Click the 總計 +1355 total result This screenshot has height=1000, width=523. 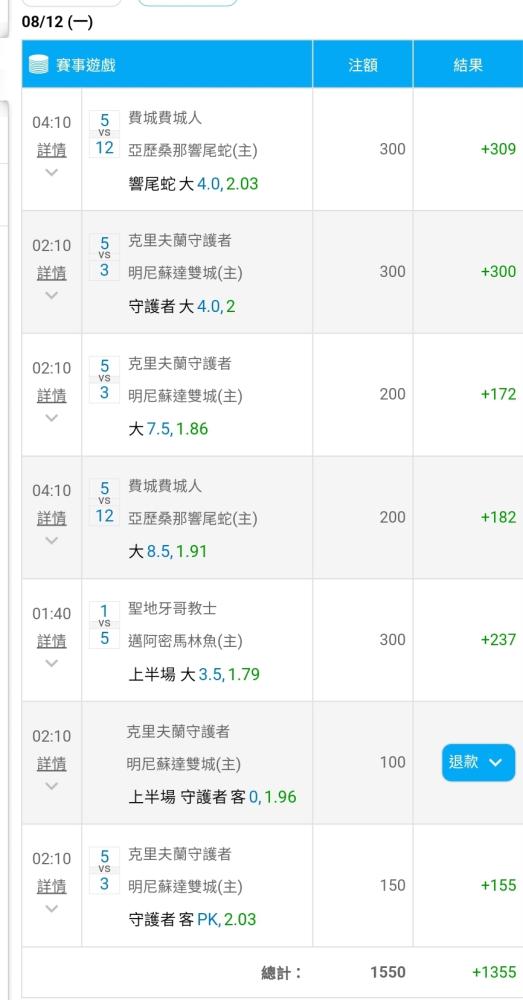point(494,972)
